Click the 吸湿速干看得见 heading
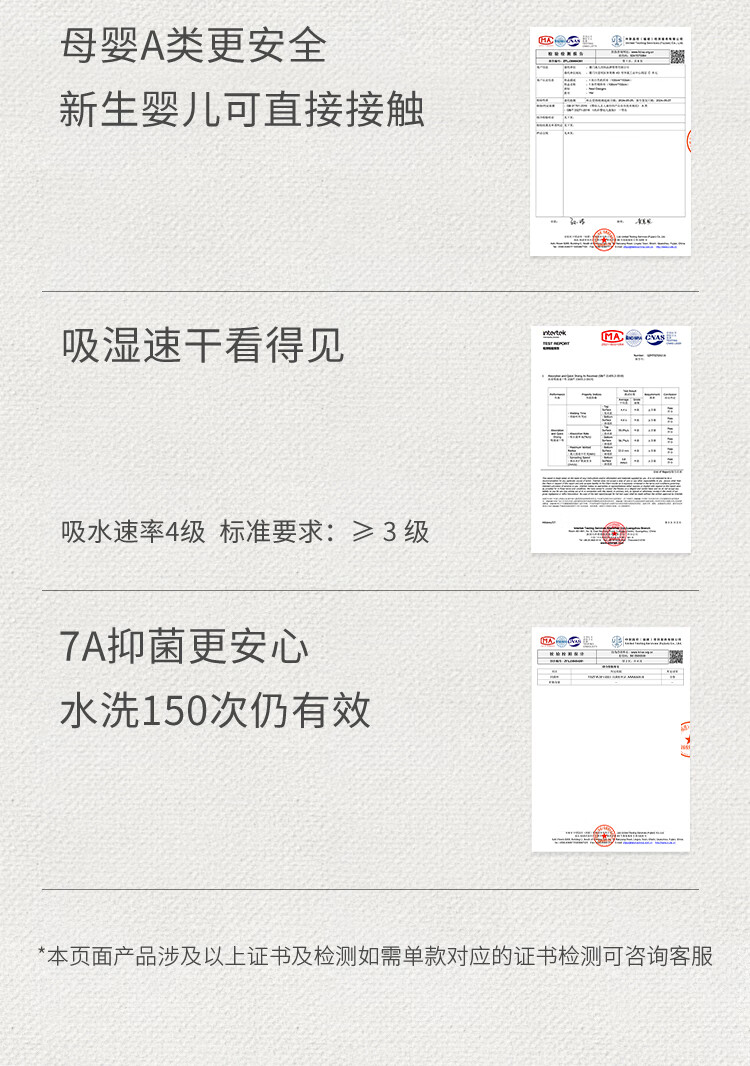Viewport: 750px width, 1066px height. click(203, 345)
